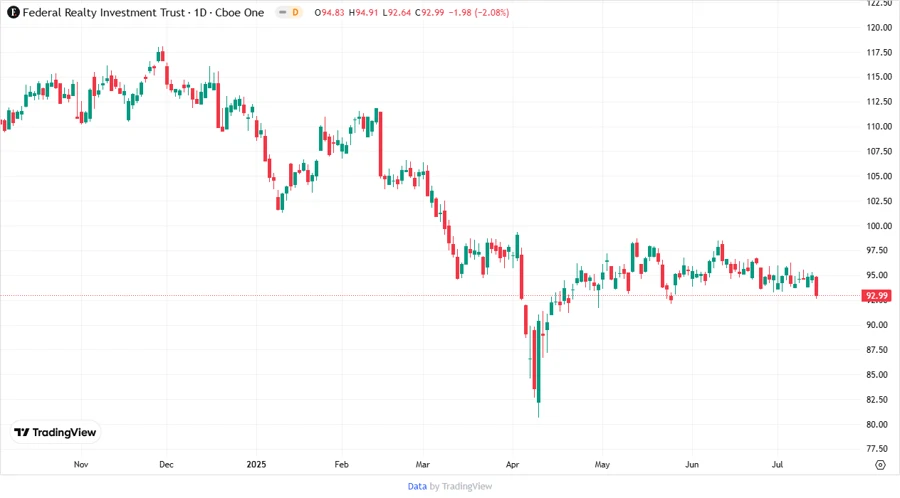Click the Federal Realty 'F' symbol logo
Image resolution: width=900 pixels, height=498 pixels.
(x=13, y=13)
